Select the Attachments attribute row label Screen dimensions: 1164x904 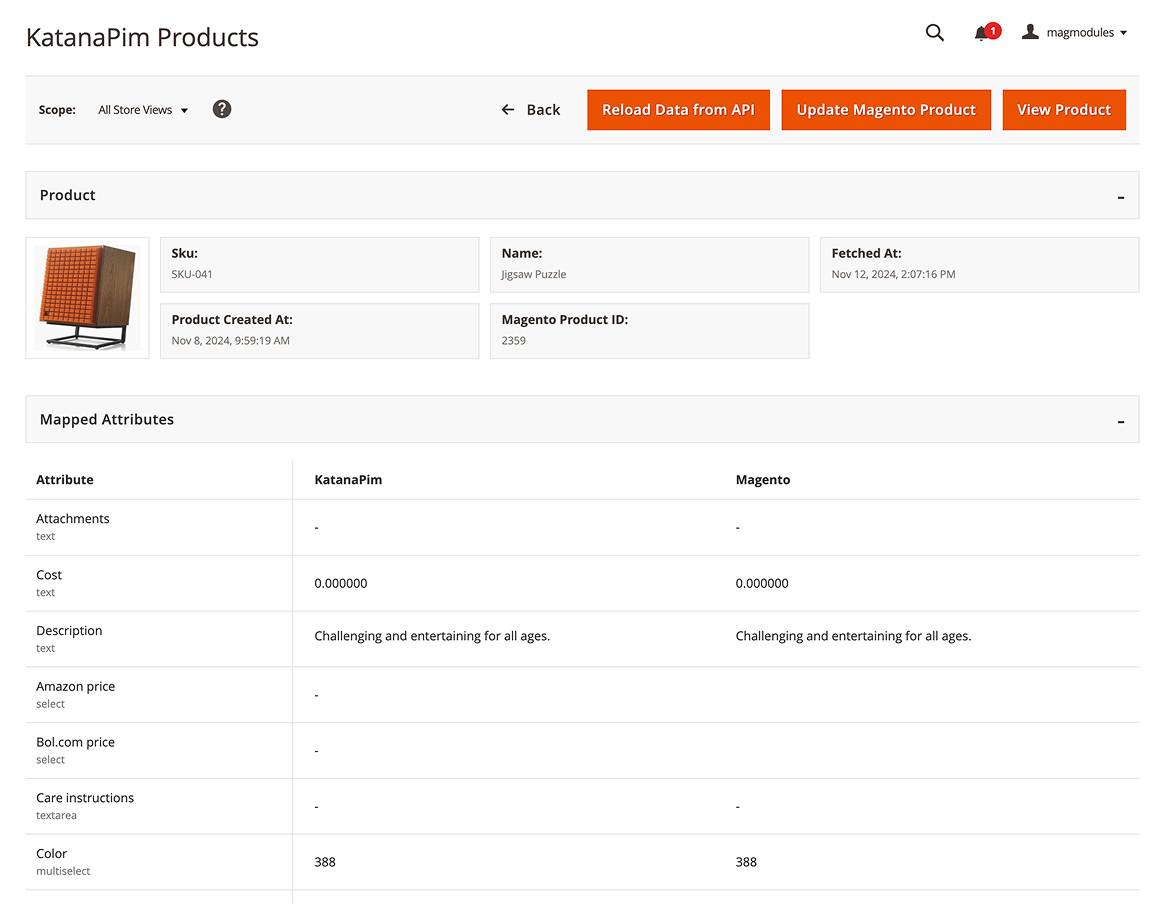point(73,519)
